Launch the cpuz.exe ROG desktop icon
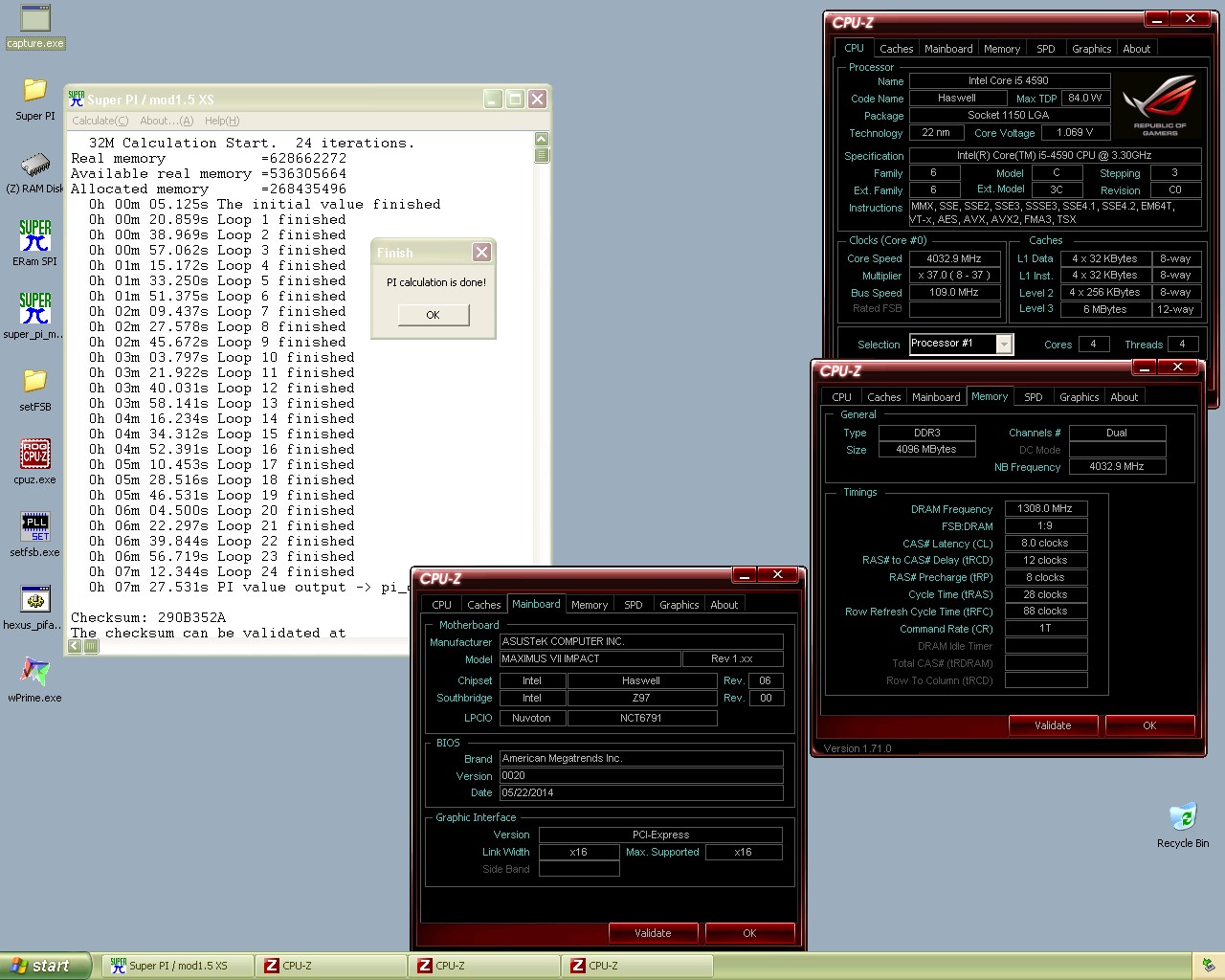1225x980 pixels. pos(35,461)
